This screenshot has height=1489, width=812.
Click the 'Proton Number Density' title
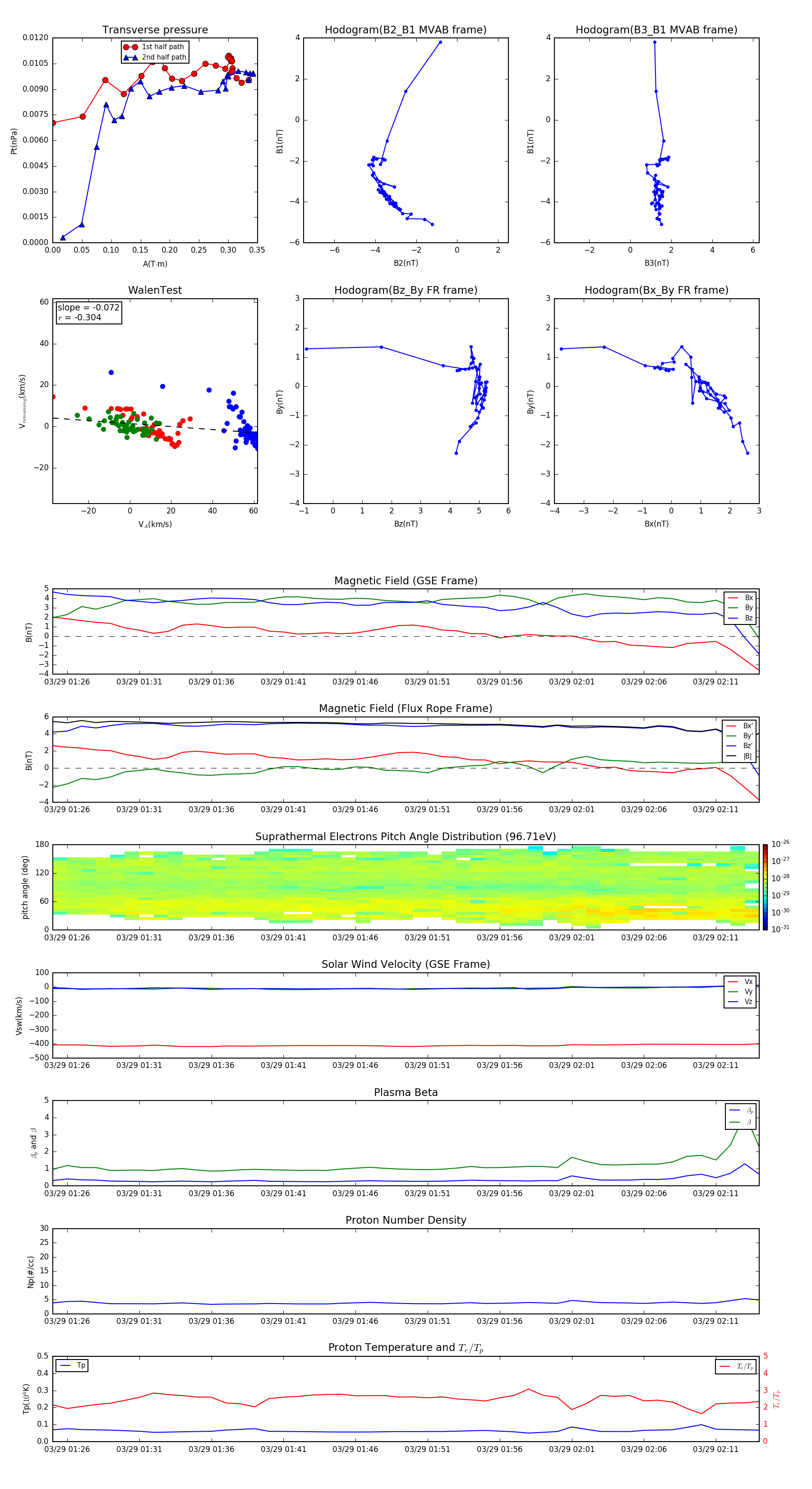406,1220
